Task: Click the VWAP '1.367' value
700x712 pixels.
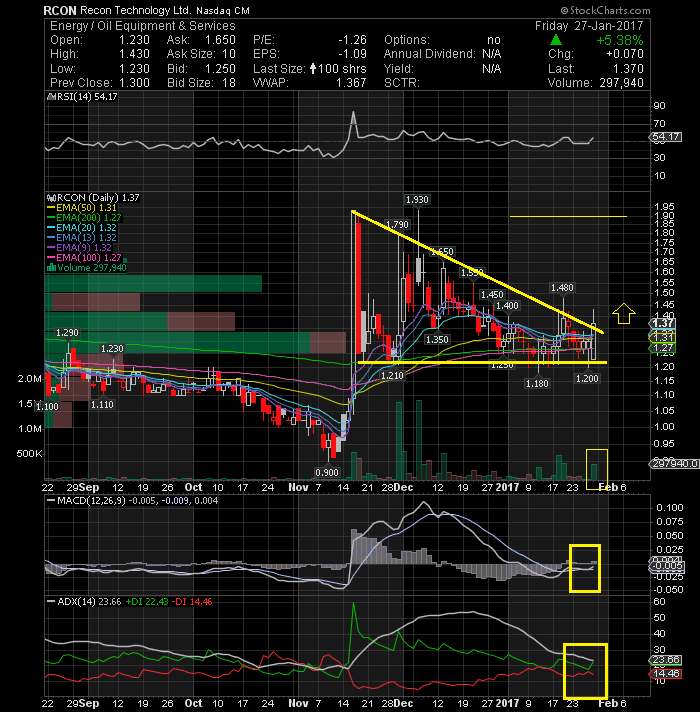Action: tap(351, 83)
